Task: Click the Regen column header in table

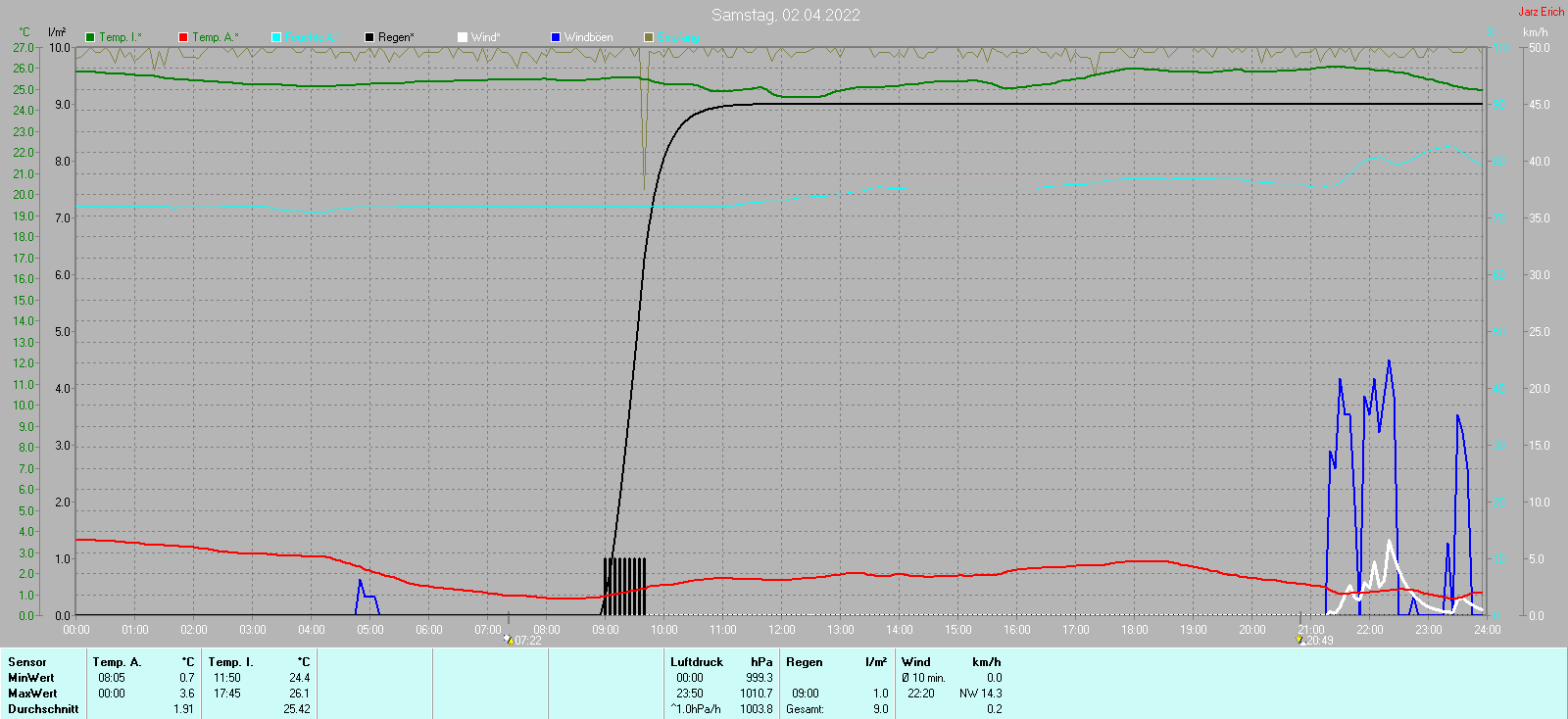Action: 804,662
